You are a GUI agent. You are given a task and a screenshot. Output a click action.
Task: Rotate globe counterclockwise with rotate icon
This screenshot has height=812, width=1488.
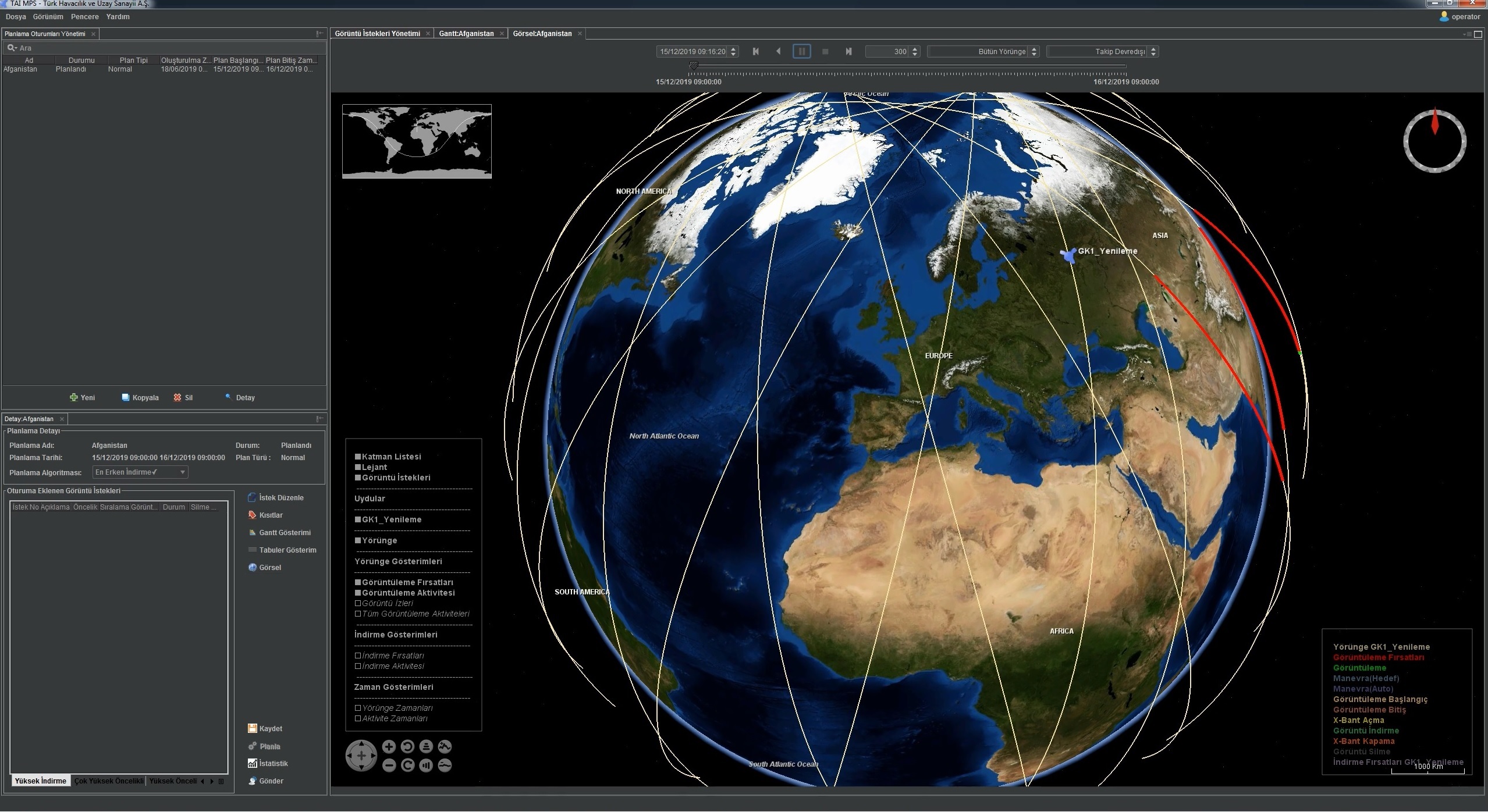[407, 747]
